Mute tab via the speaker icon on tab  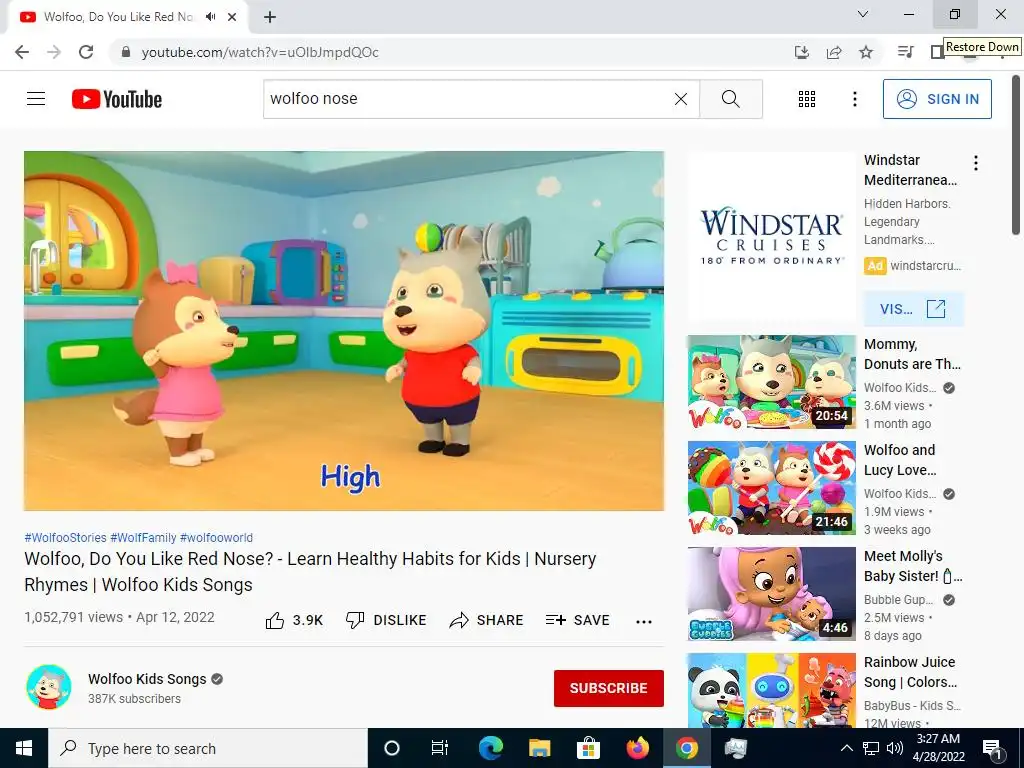click(x=210, y=17)
